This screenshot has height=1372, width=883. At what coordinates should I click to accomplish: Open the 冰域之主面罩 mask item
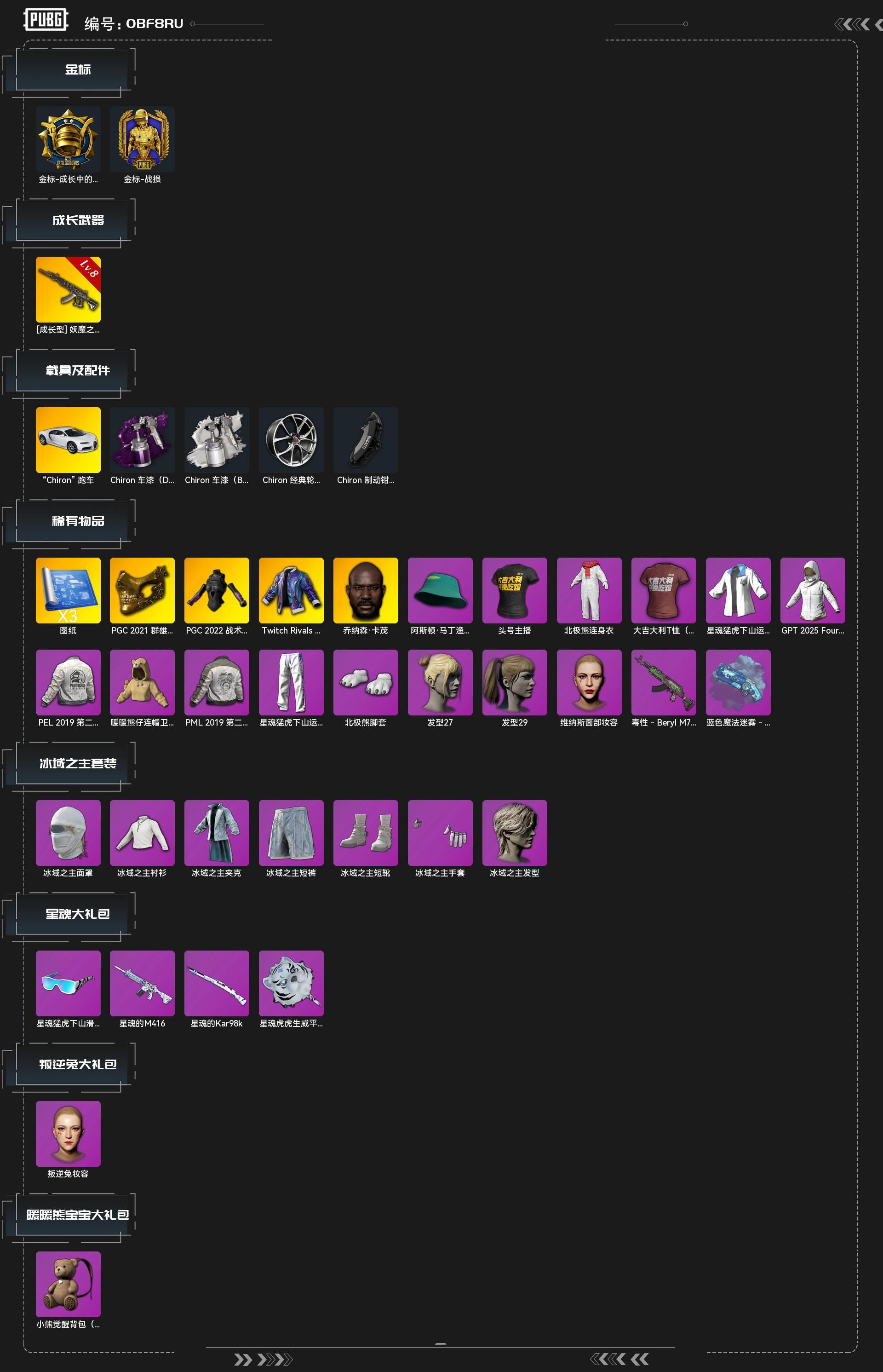tap(68, 833)
